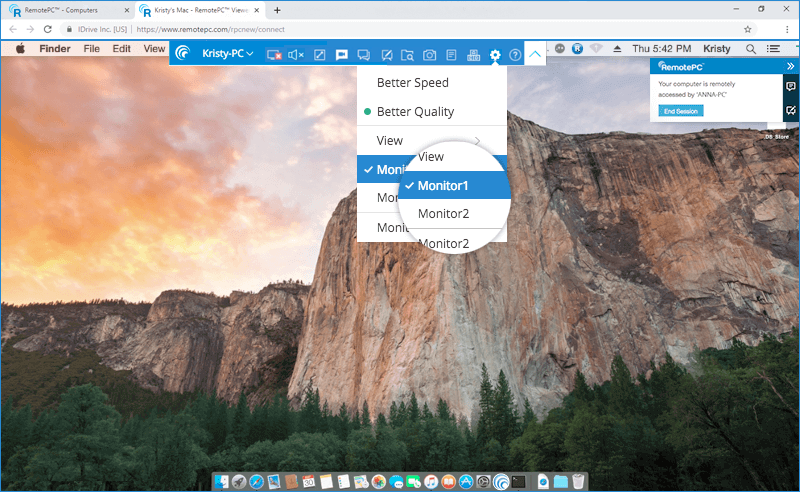Screen dimensions: 800x492
Task: Click the help question mark icon
Action: point(515,54)
